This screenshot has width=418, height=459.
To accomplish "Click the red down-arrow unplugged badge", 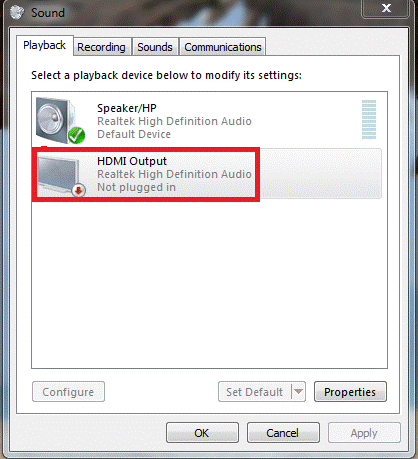I will click(79, 190).
